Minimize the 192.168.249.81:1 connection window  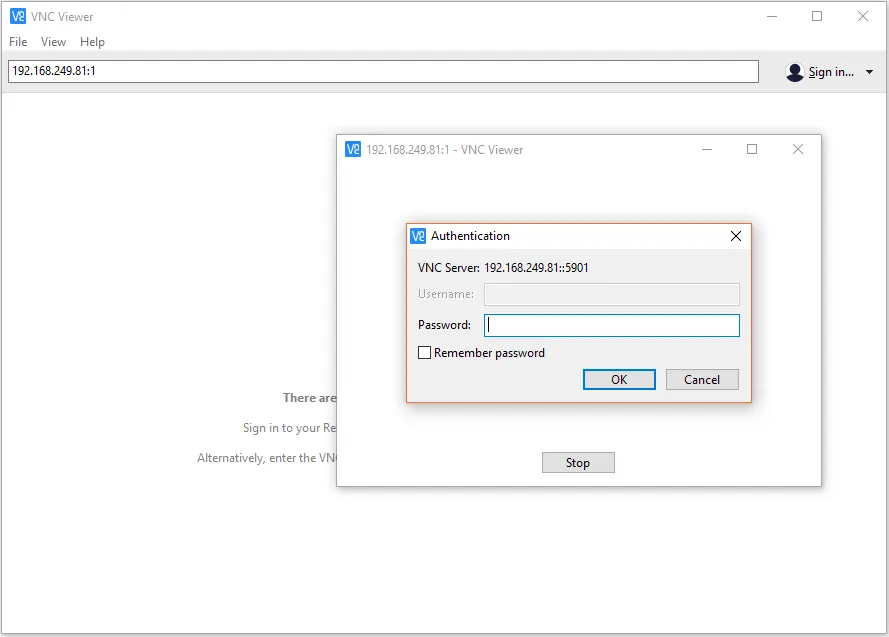coord(707,150)
